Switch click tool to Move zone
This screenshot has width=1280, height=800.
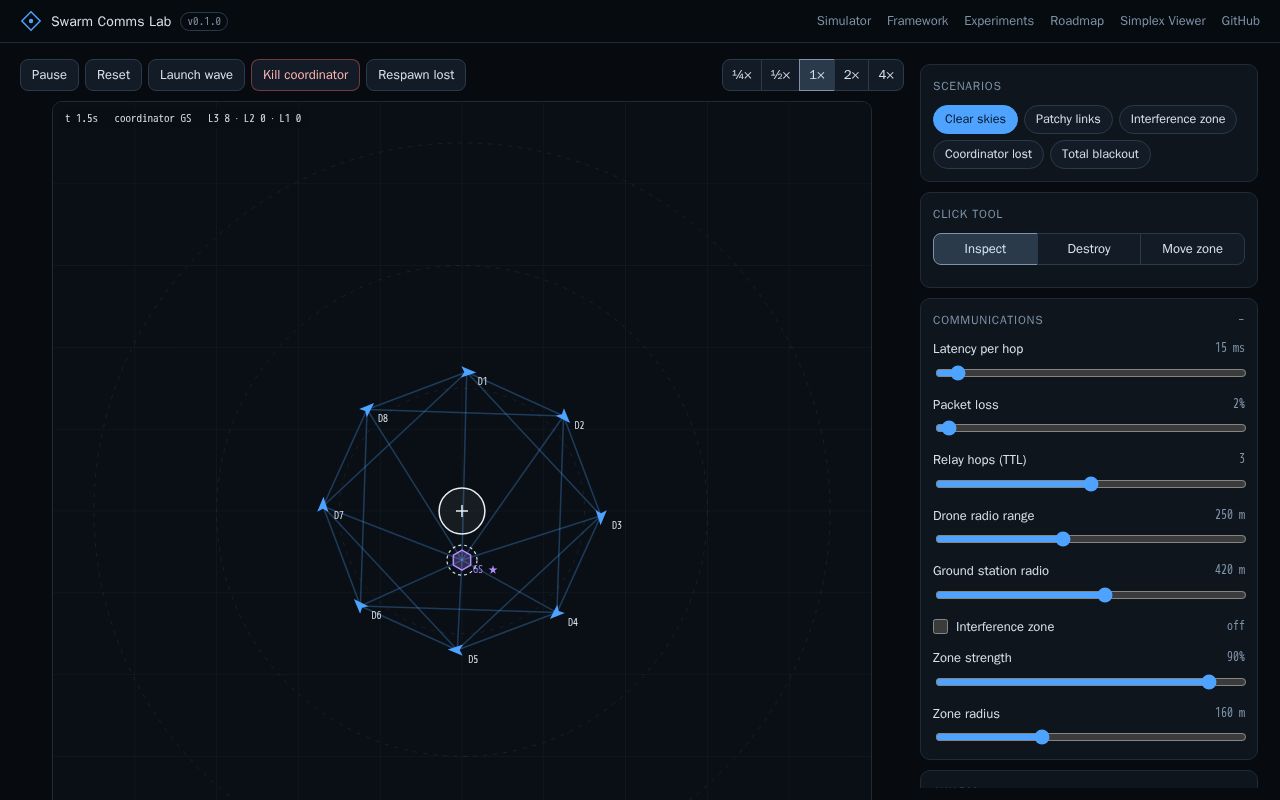pos(1192,249)
